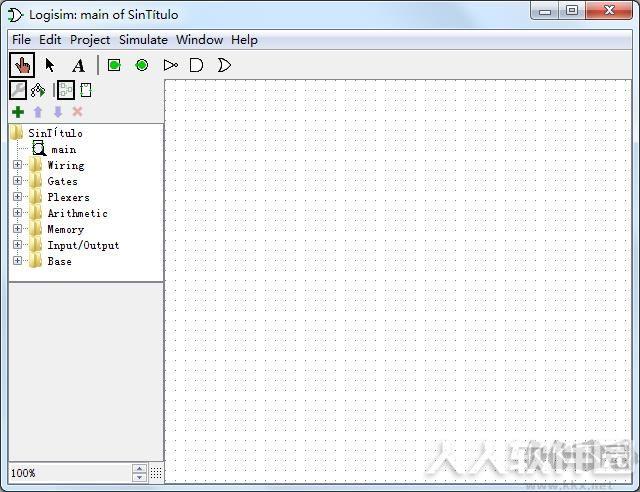Pick the AND gate tool

196,65
